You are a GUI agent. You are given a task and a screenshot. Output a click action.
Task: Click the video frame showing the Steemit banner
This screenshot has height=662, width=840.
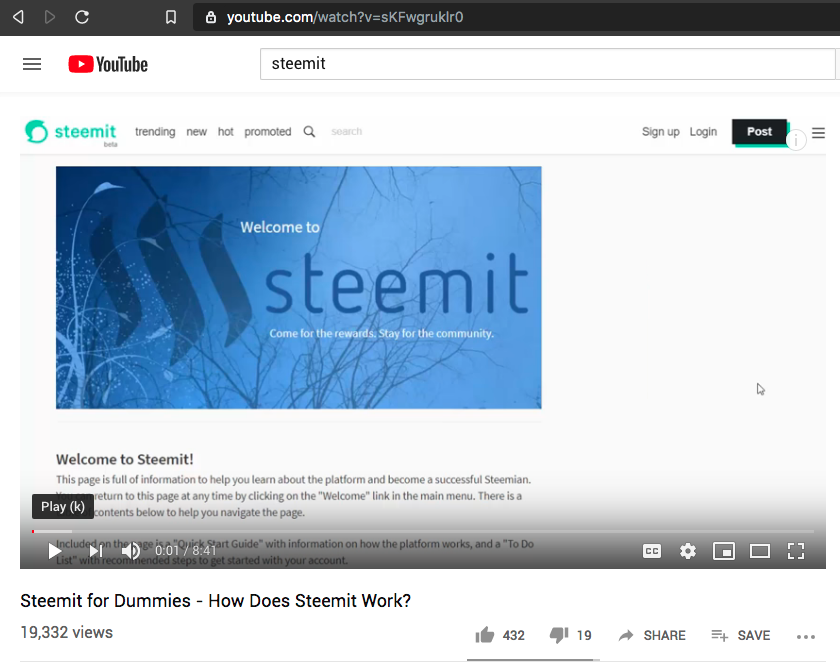[x=298, y=288]
